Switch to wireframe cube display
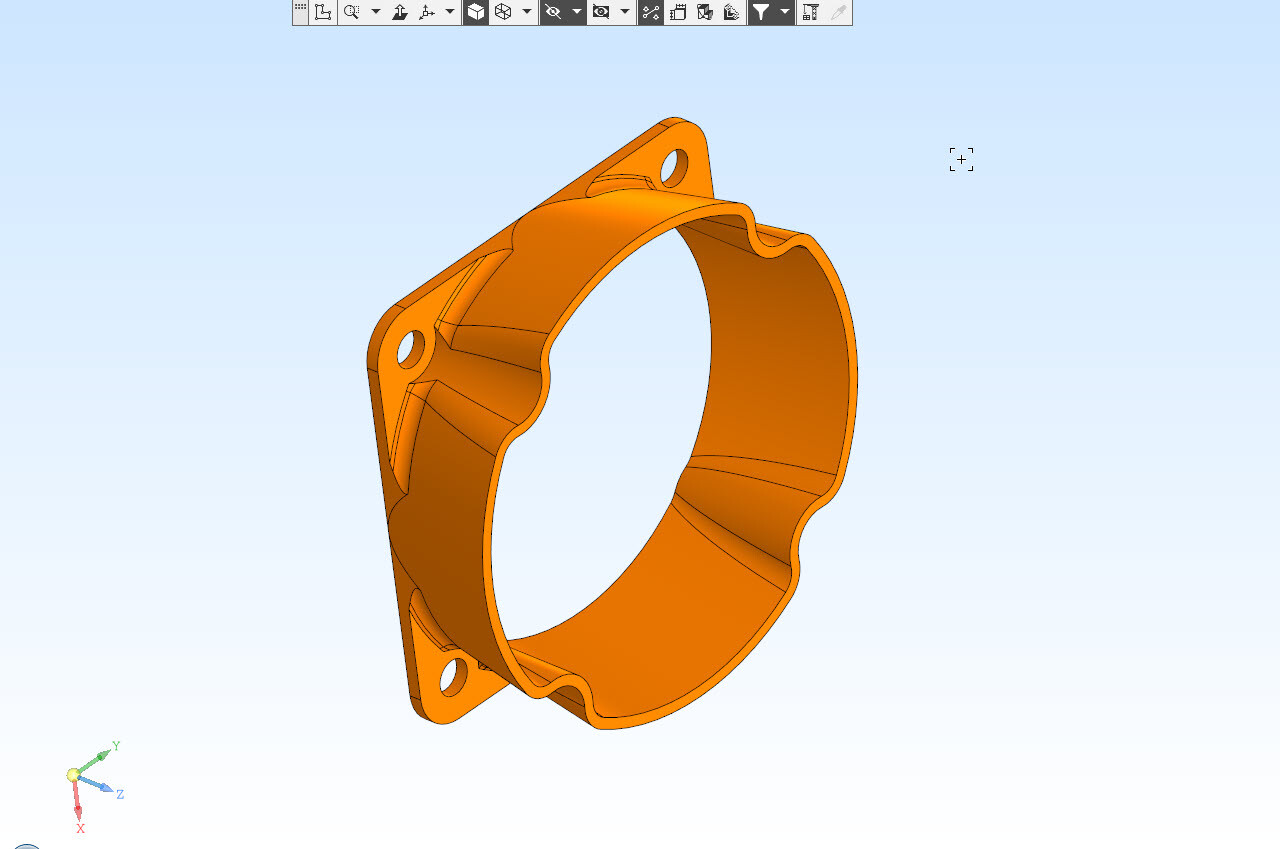 coord(503,12)
